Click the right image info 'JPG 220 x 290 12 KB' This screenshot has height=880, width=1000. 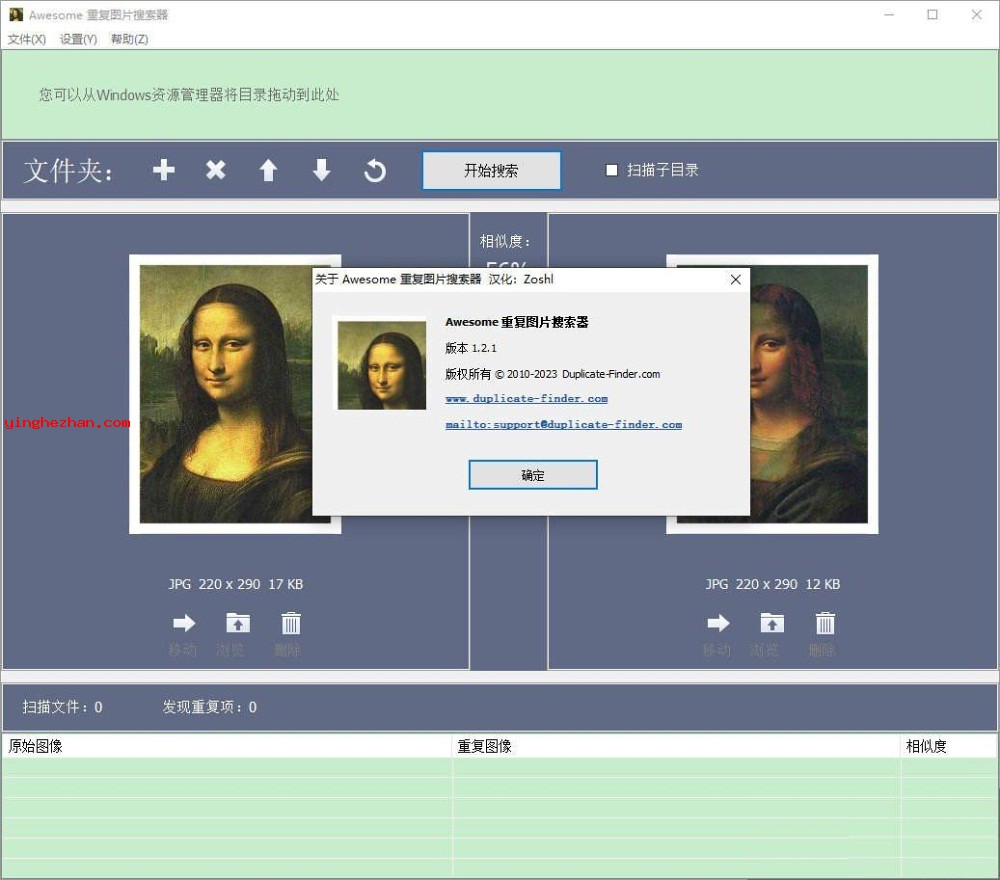point(772,584)
